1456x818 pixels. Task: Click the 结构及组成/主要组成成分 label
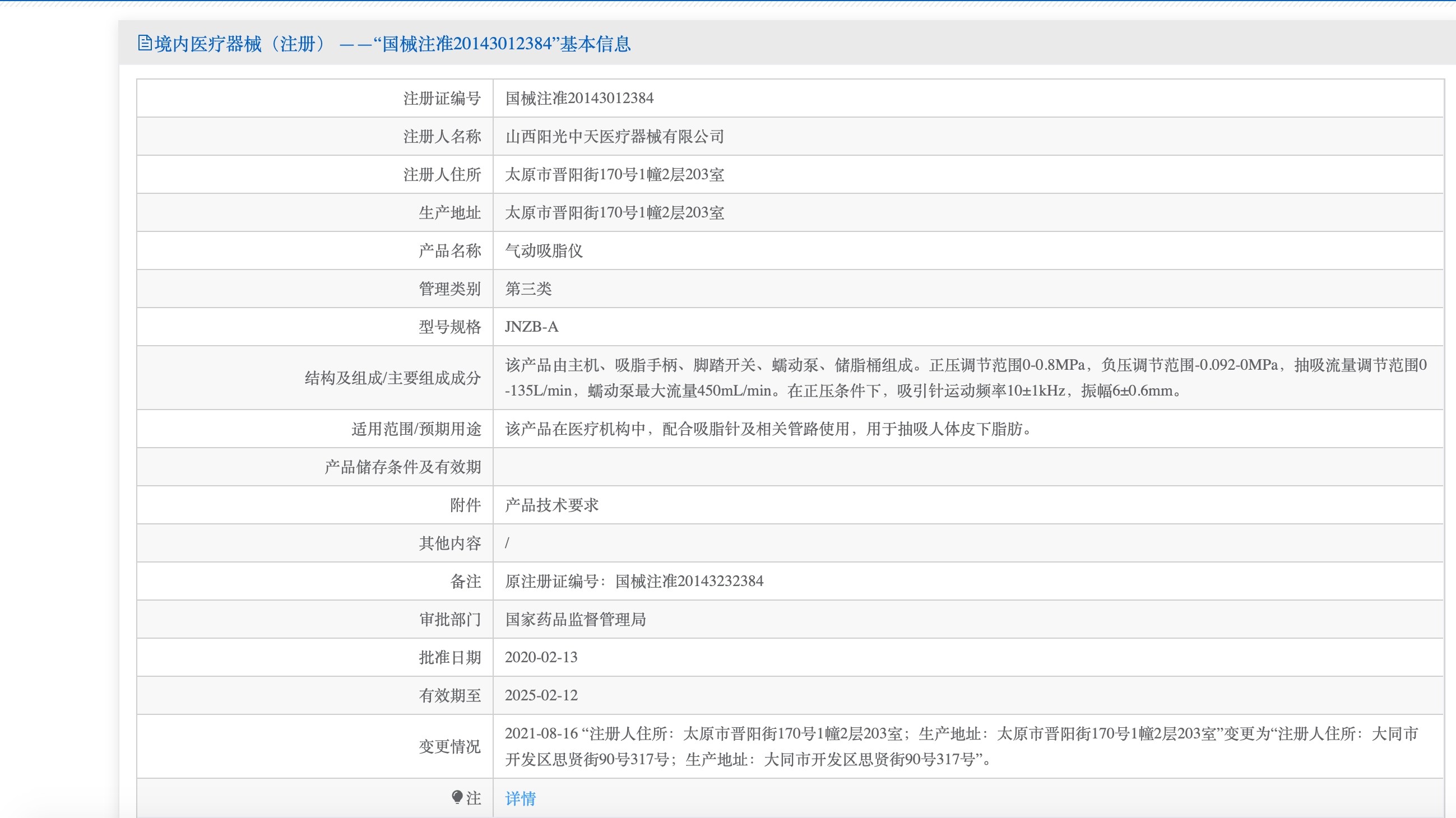point(393,378)
